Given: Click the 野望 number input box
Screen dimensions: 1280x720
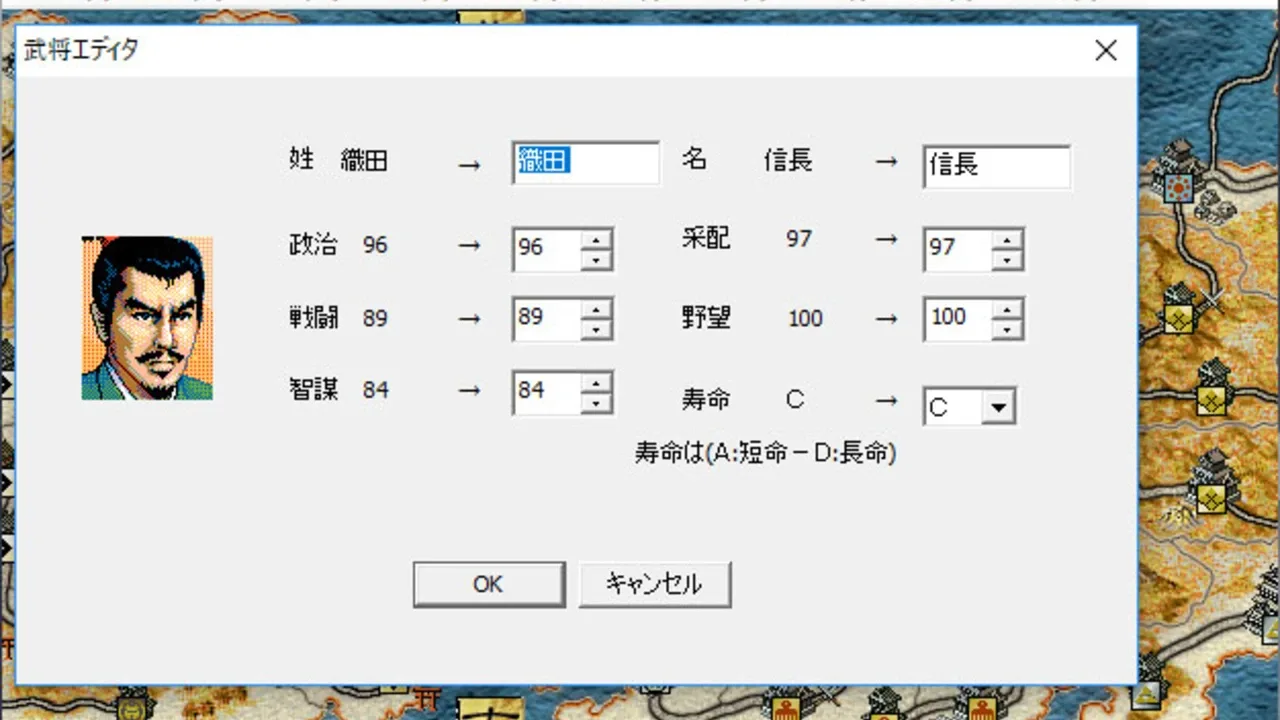Looking at the screenshot, I should point(957,319).
